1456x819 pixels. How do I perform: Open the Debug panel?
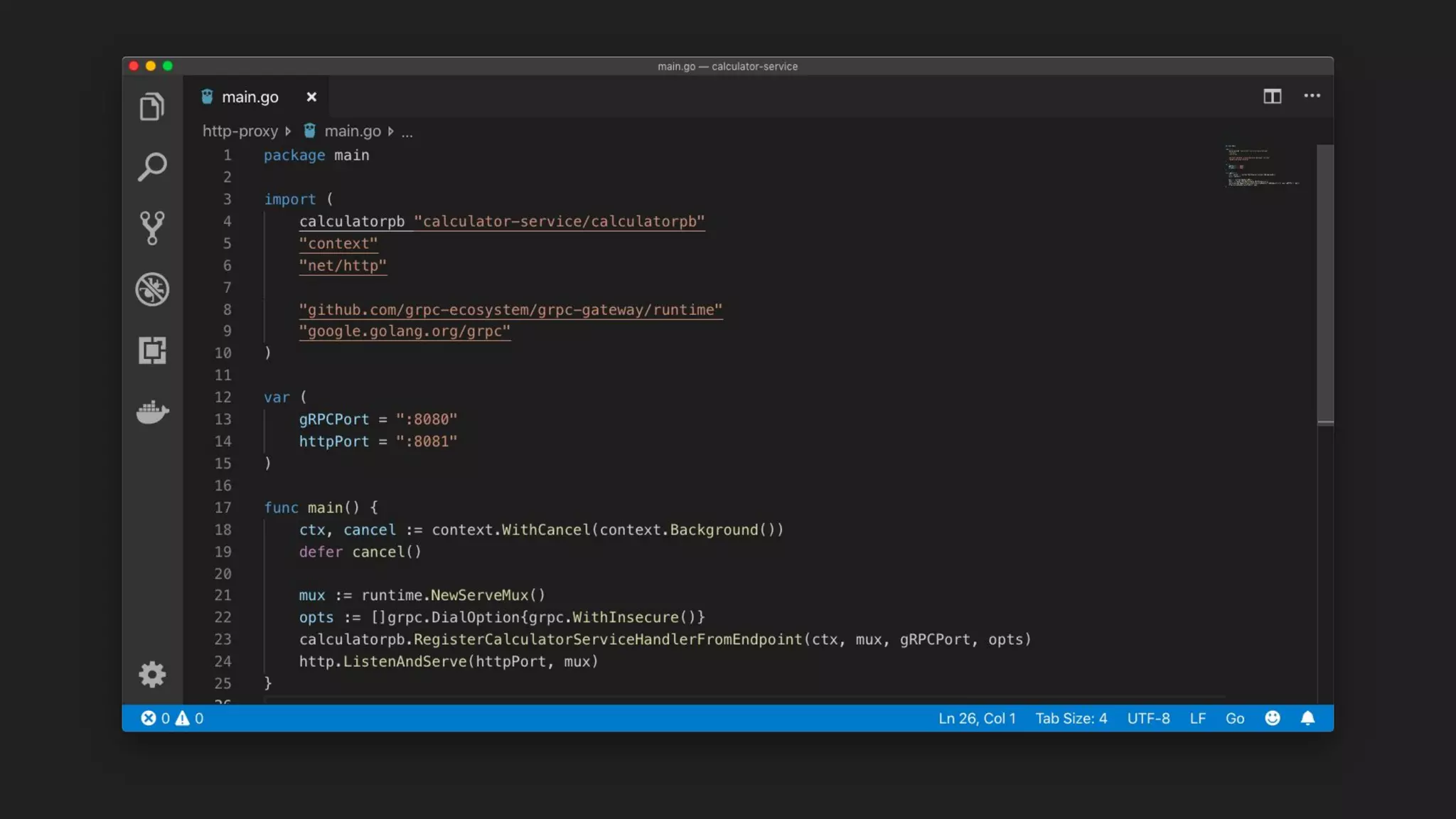coord(152,289)
